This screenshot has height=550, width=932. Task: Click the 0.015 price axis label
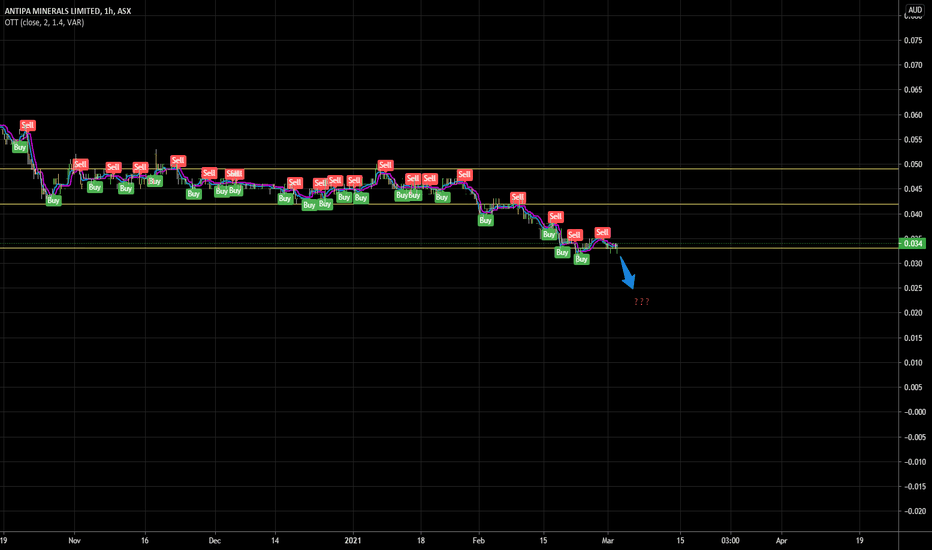pos(913,338)
